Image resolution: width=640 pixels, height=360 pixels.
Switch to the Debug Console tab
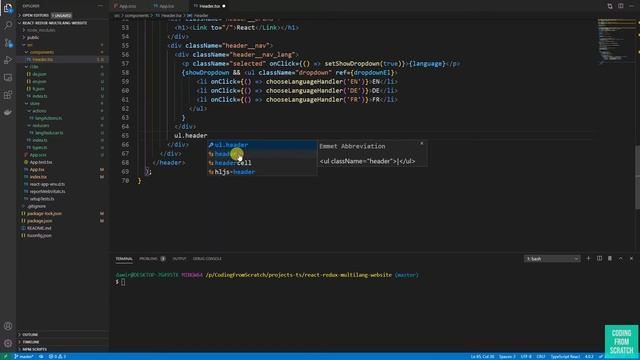[207, 259]
